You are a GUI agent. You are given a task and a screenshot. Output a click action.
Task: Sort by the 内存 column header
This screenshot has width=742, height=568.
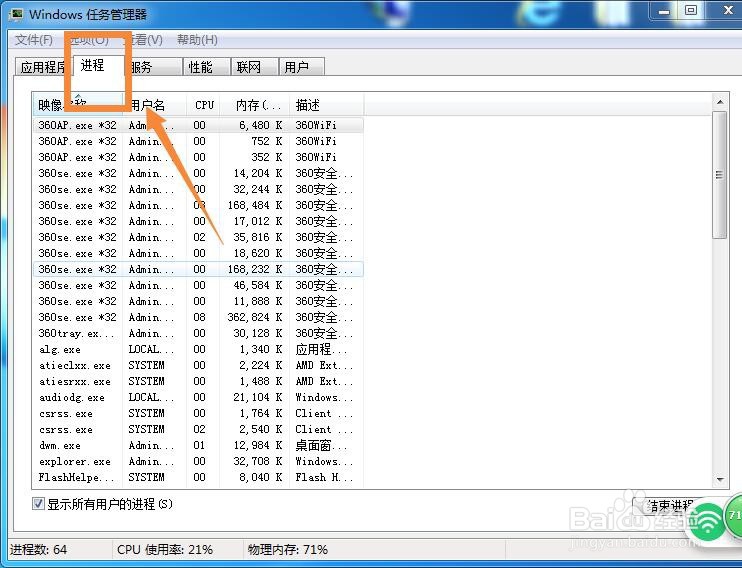pyautogui.click(x=255, y=105)
